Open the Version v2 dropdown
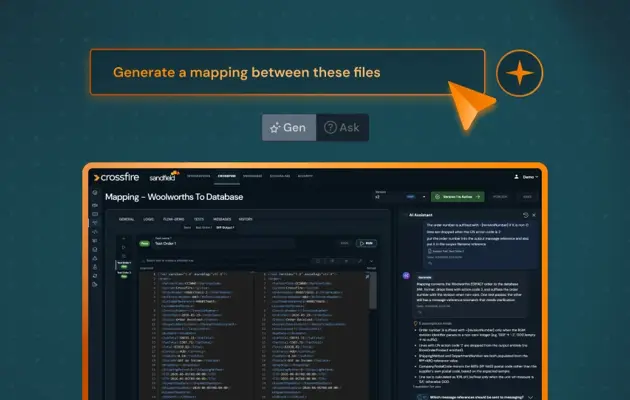 (401, 196)
